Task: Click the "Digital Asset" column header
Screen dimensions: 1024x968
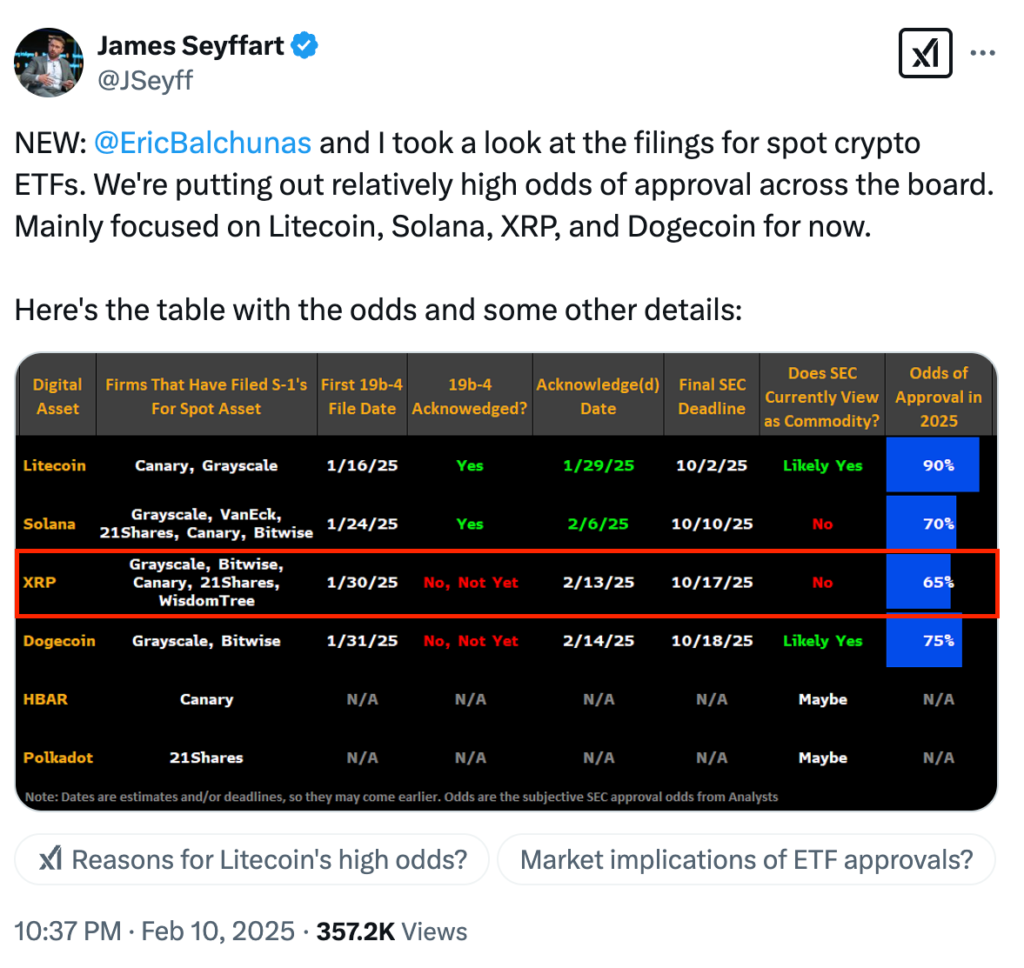Action: [x=57, y=396]
